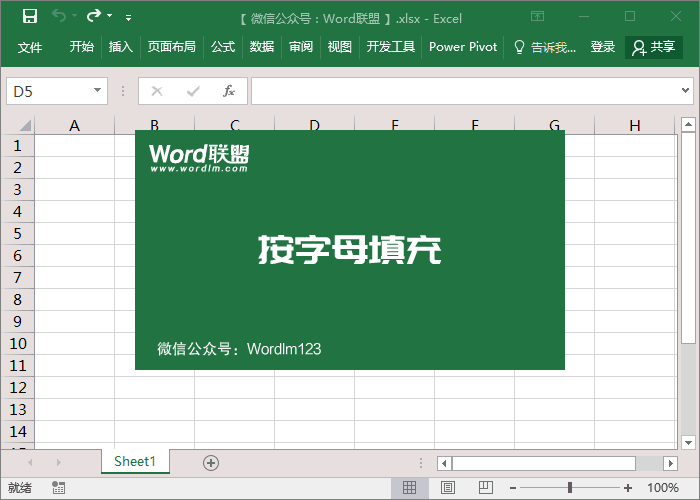Click the Cancel X icon in formula bar

pyautogui.click(x=157, y=91)
